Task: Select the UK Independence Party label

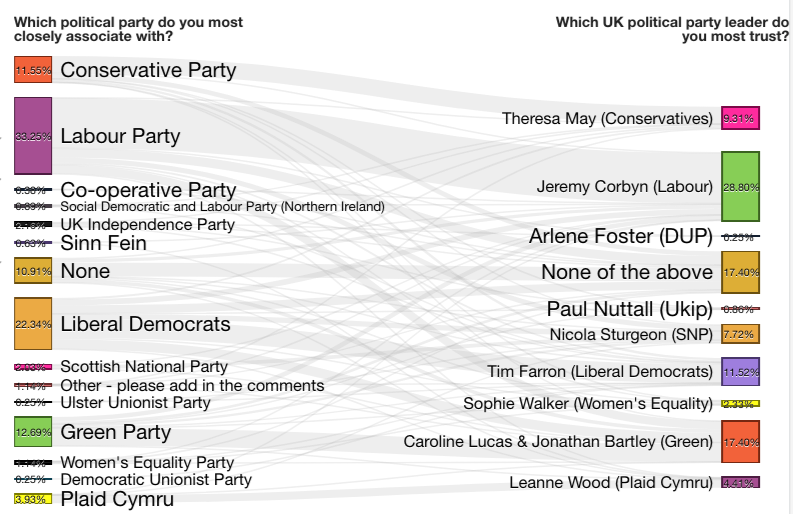Action: (147, 225)
